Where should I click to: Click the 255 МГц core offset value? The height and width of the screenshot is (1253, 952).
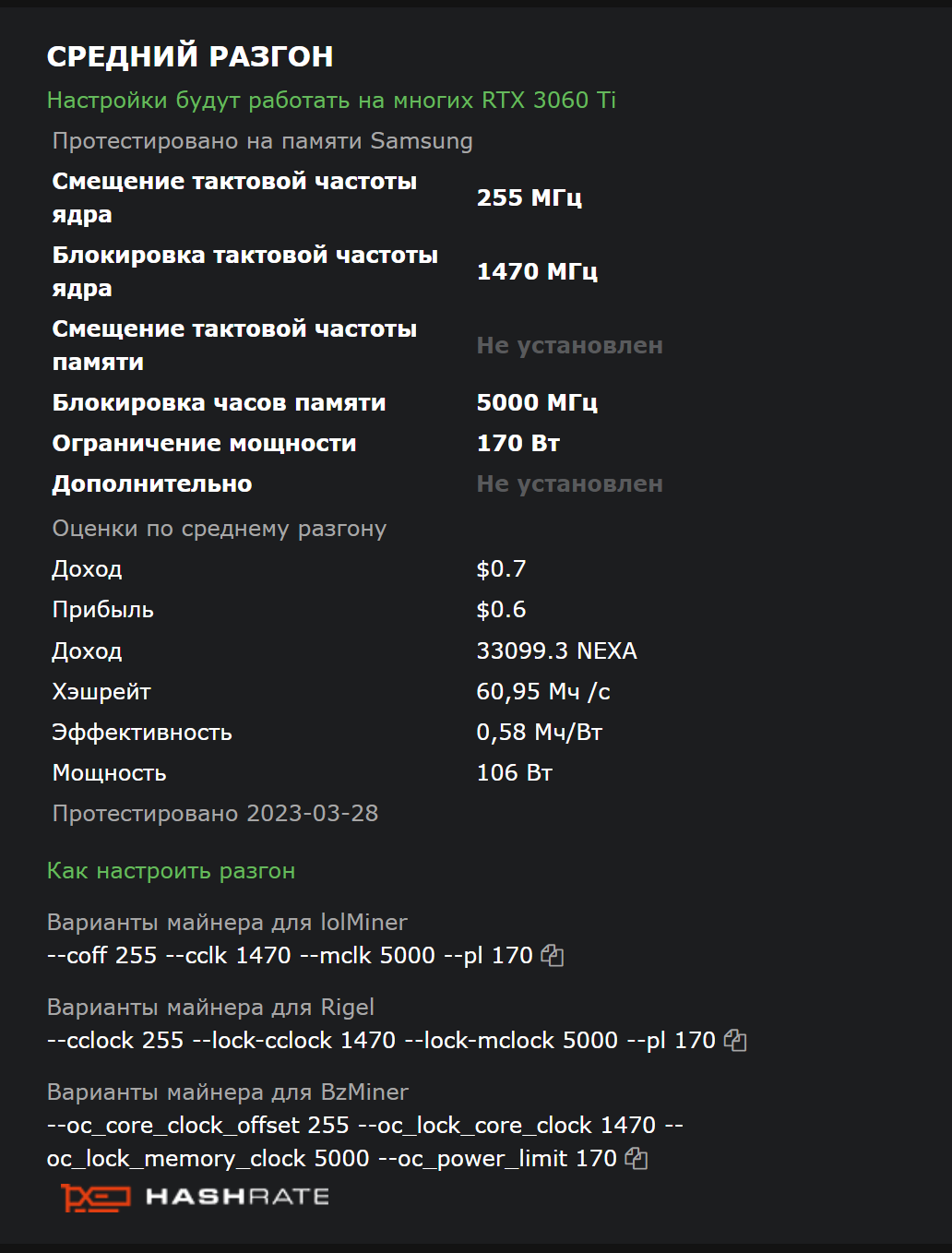529,197
